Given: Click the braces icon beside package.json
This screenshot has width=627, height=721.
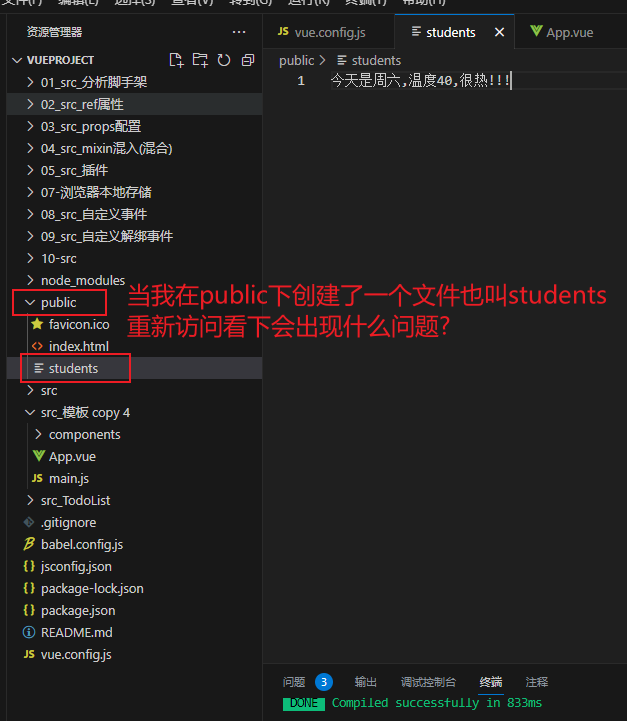Looking at the screenshot, I should point(29,610).
